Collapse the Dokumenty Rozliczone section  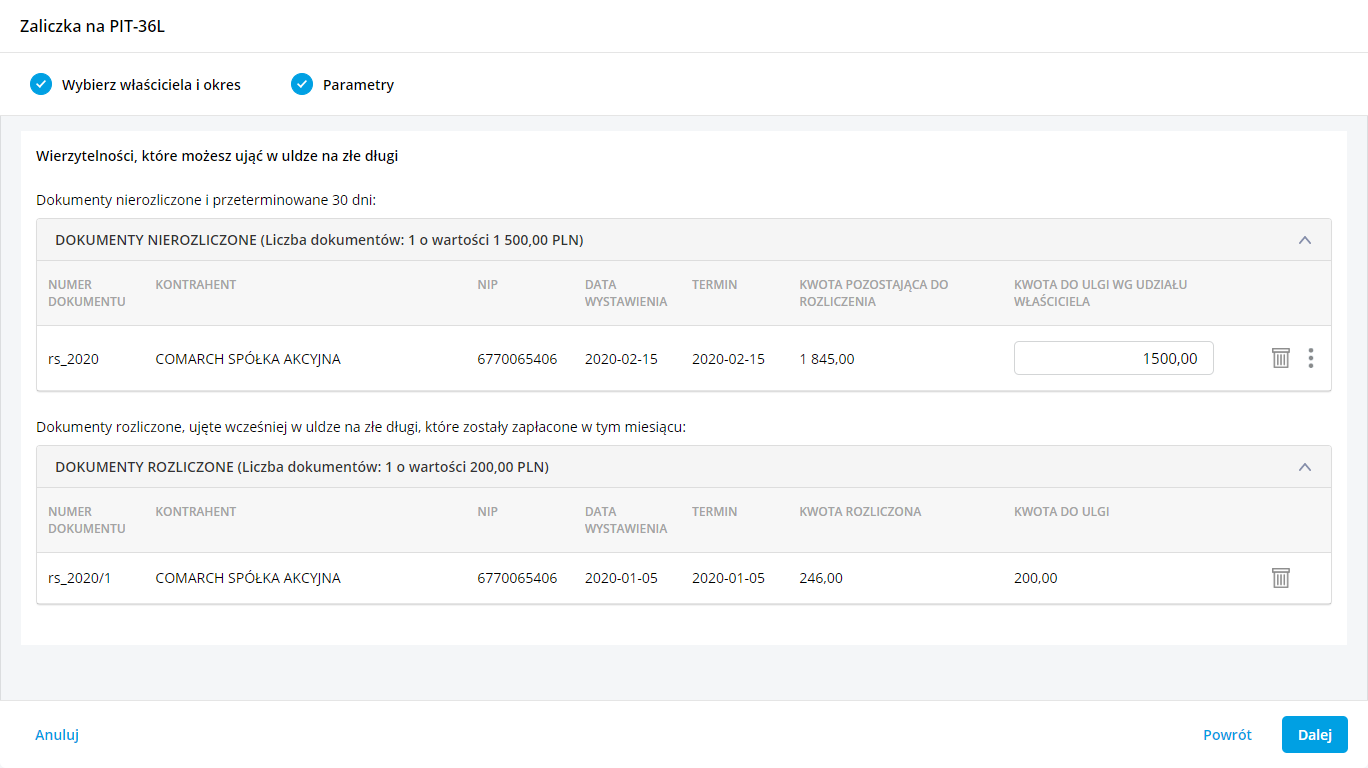tap(1304, 467)
